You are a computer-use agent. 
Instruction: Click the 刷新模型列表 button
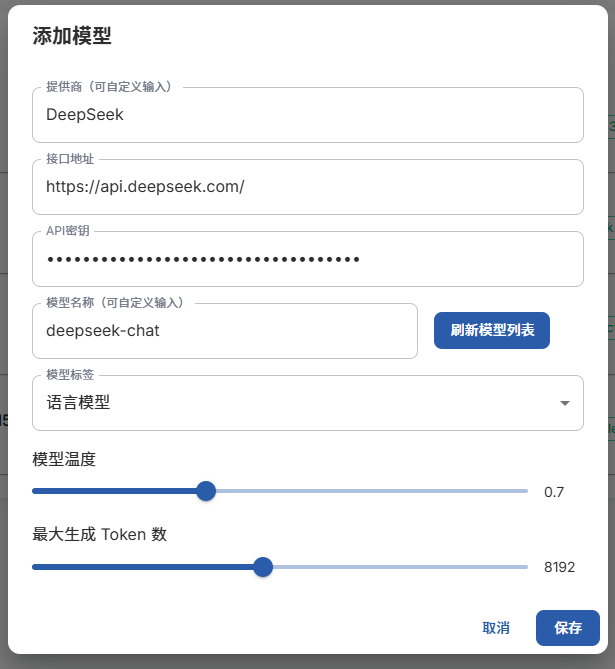[492, 330]
